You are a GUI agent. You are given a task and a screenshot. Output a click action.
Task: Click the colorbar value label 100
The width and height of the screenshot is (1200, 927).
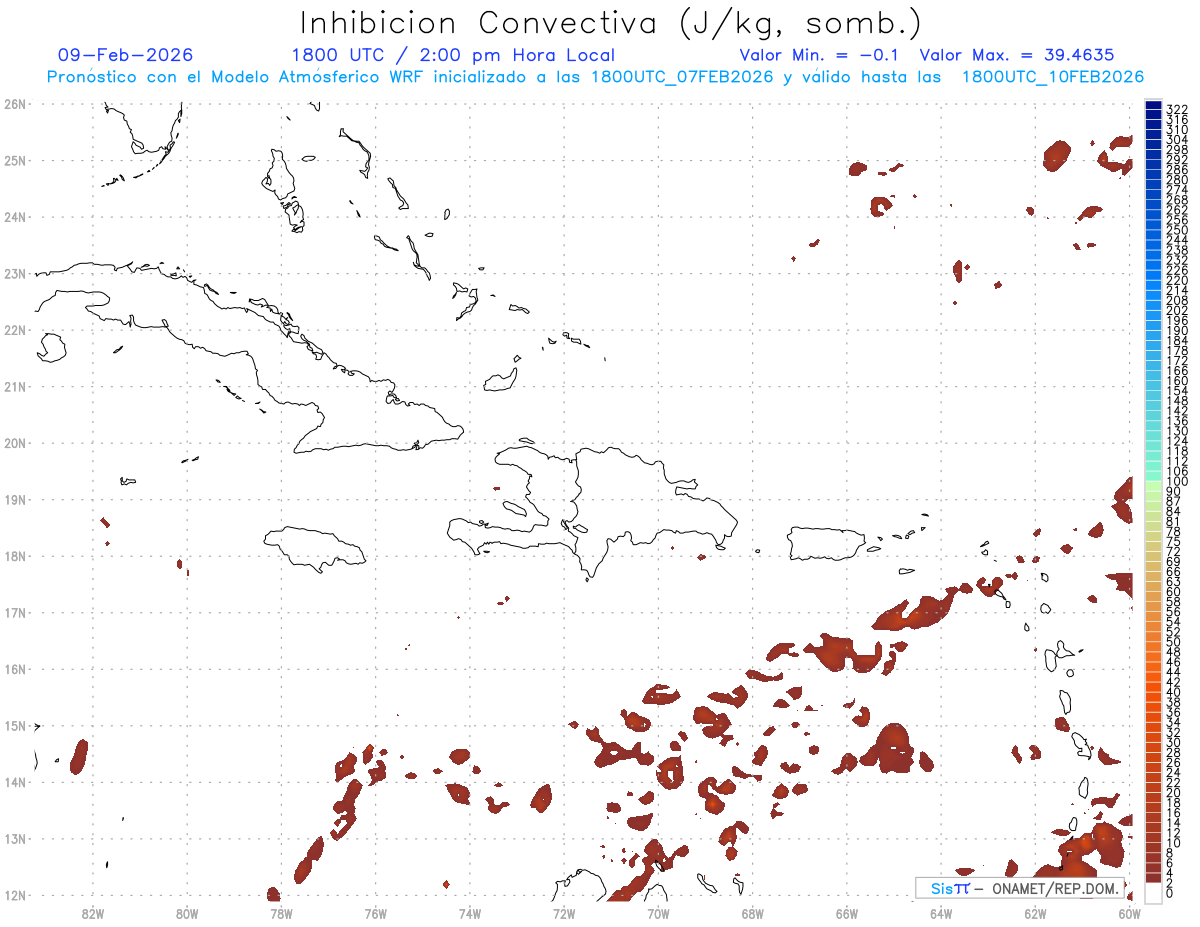click(x=1177, y=483)
